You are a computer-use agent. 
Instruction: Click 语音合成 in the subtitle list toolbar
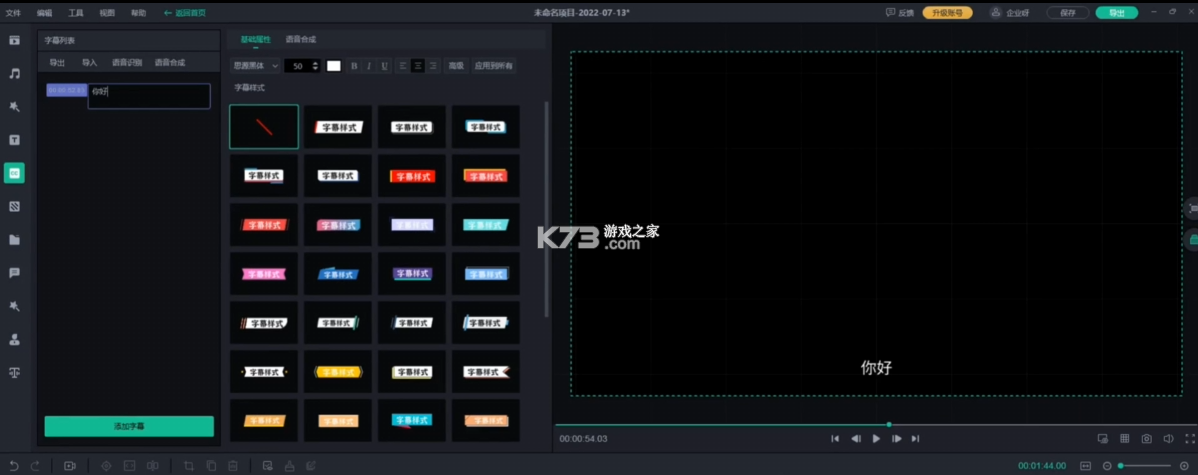[170, 63]
